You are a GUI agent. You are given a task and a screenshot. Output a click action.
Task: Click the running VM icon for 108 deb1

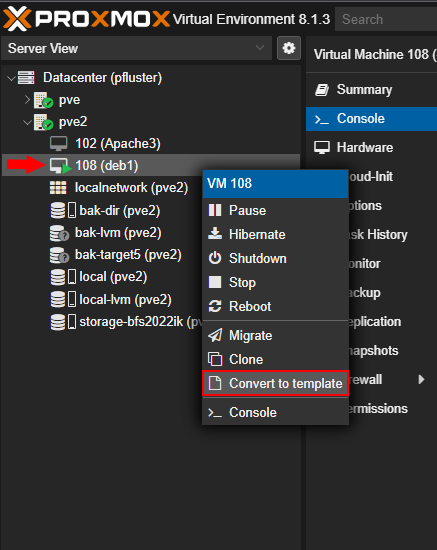60,166
